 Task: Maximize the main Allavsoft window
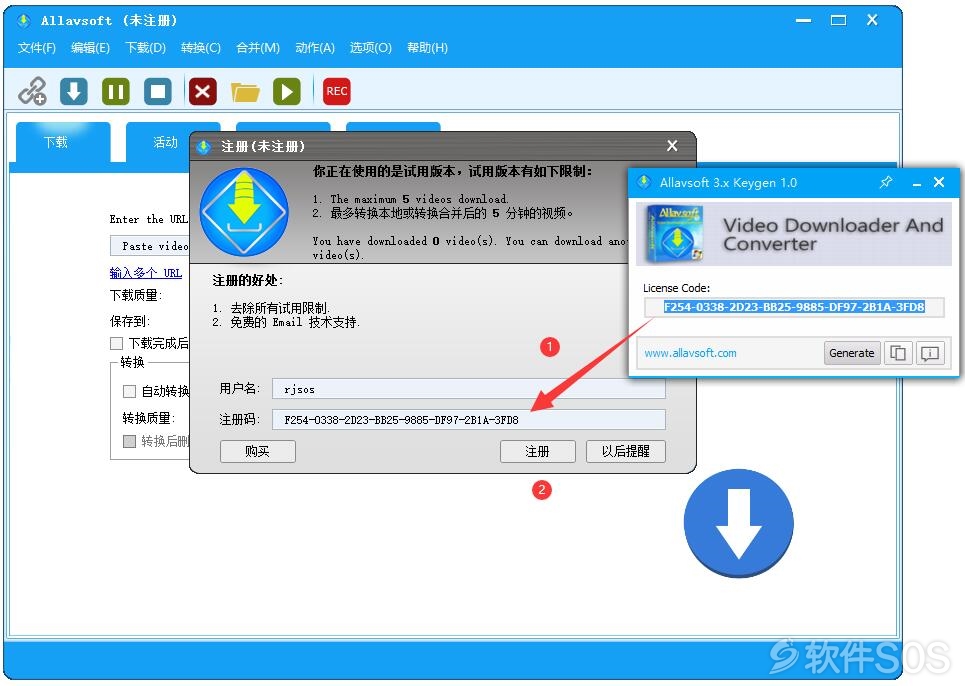(x=838, y=20)
